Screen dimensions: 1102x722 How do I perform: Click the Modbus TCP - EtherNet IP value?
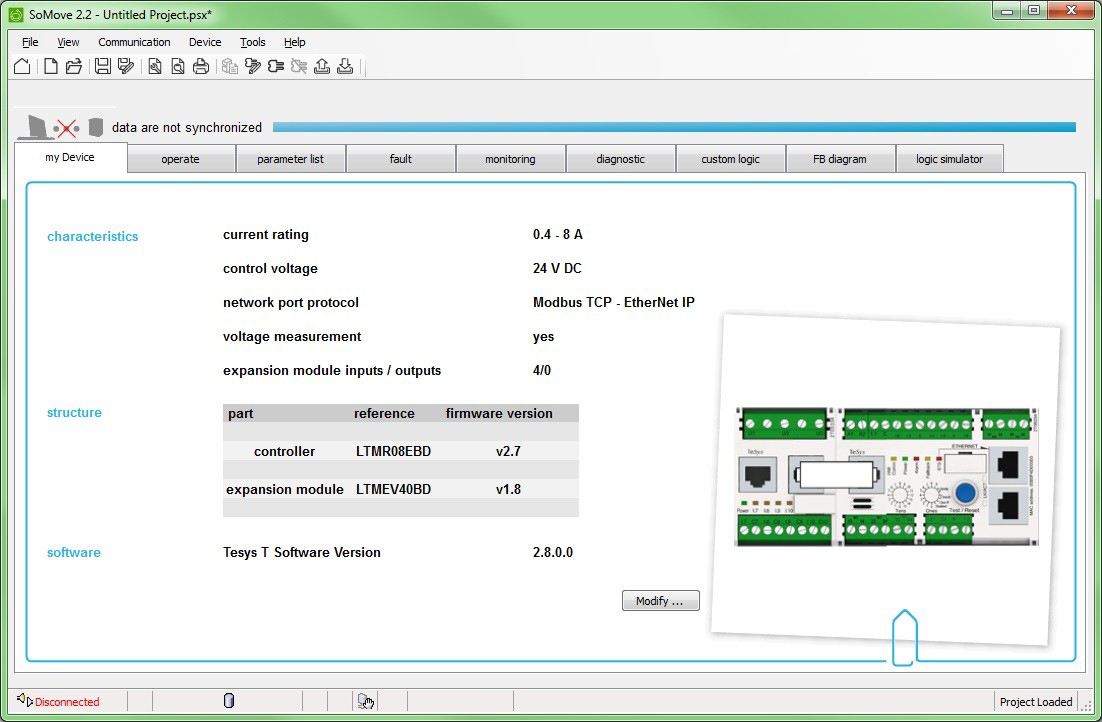614,302
